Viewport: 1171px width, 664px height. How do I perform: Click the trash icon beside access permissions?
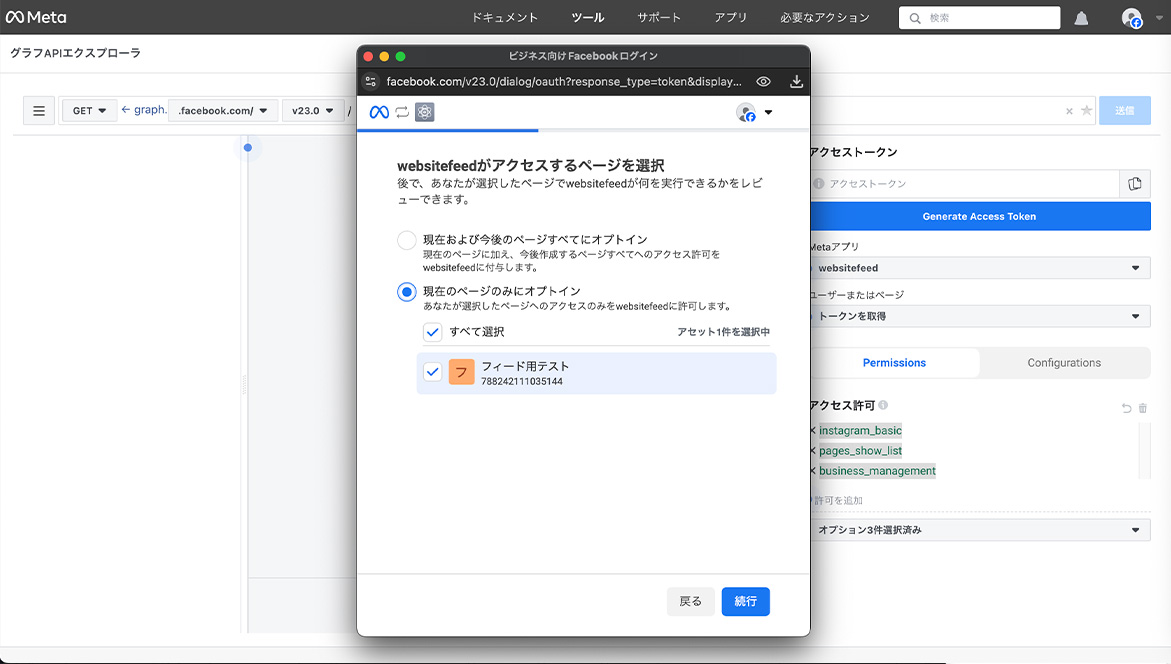click(1143, 408)
